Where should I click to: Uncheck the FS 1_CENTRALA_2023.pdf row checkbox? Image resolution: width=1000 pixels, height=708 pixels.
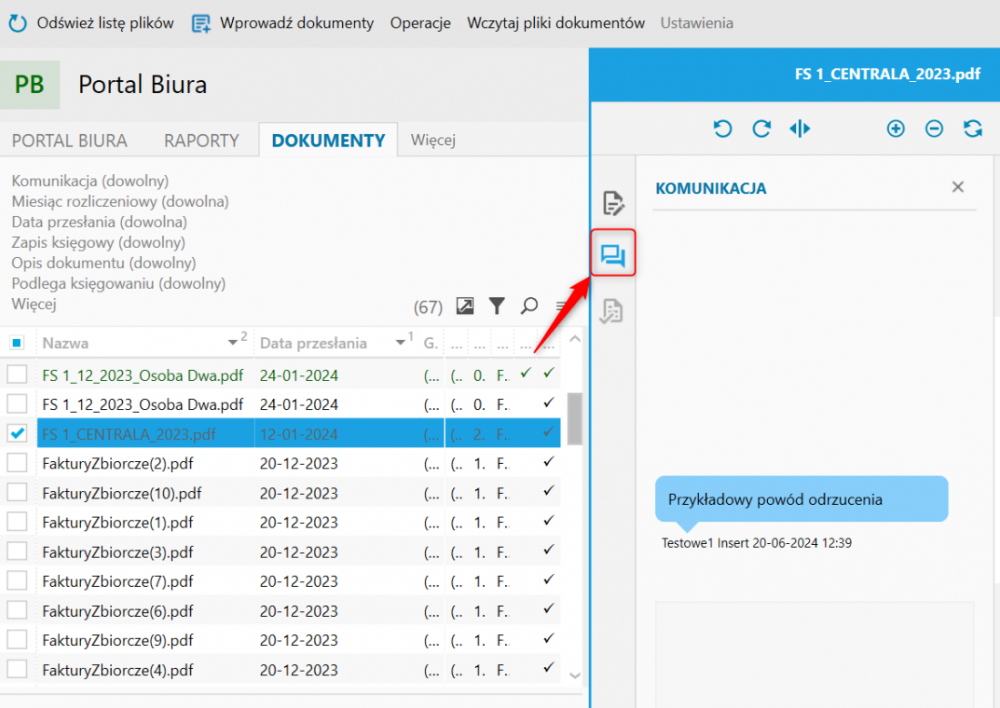(17, 434)
